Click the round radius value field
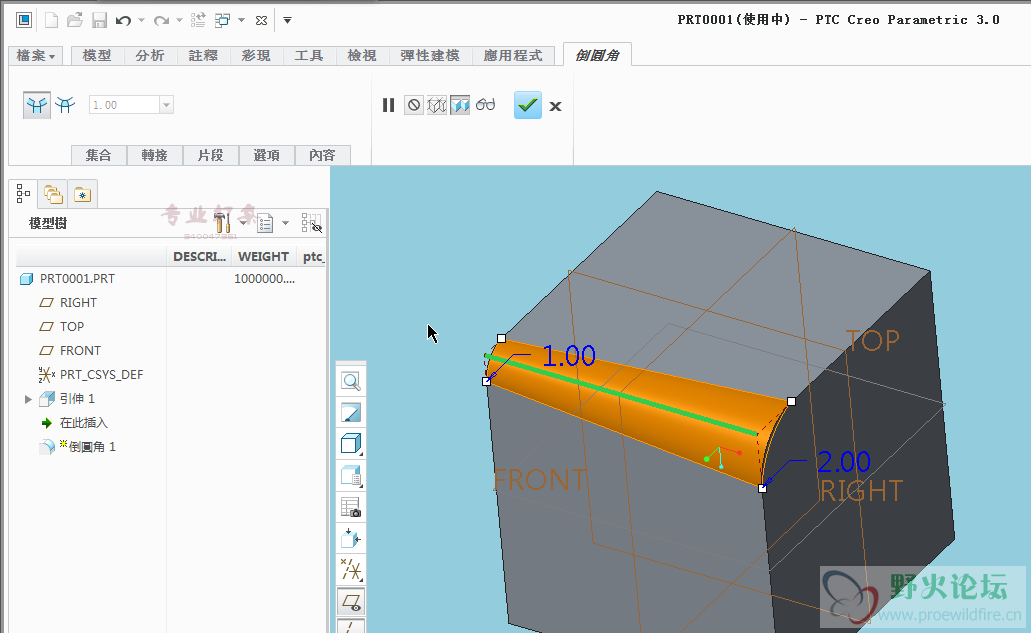Viewport: 1031px width, 633px height. 124,105
